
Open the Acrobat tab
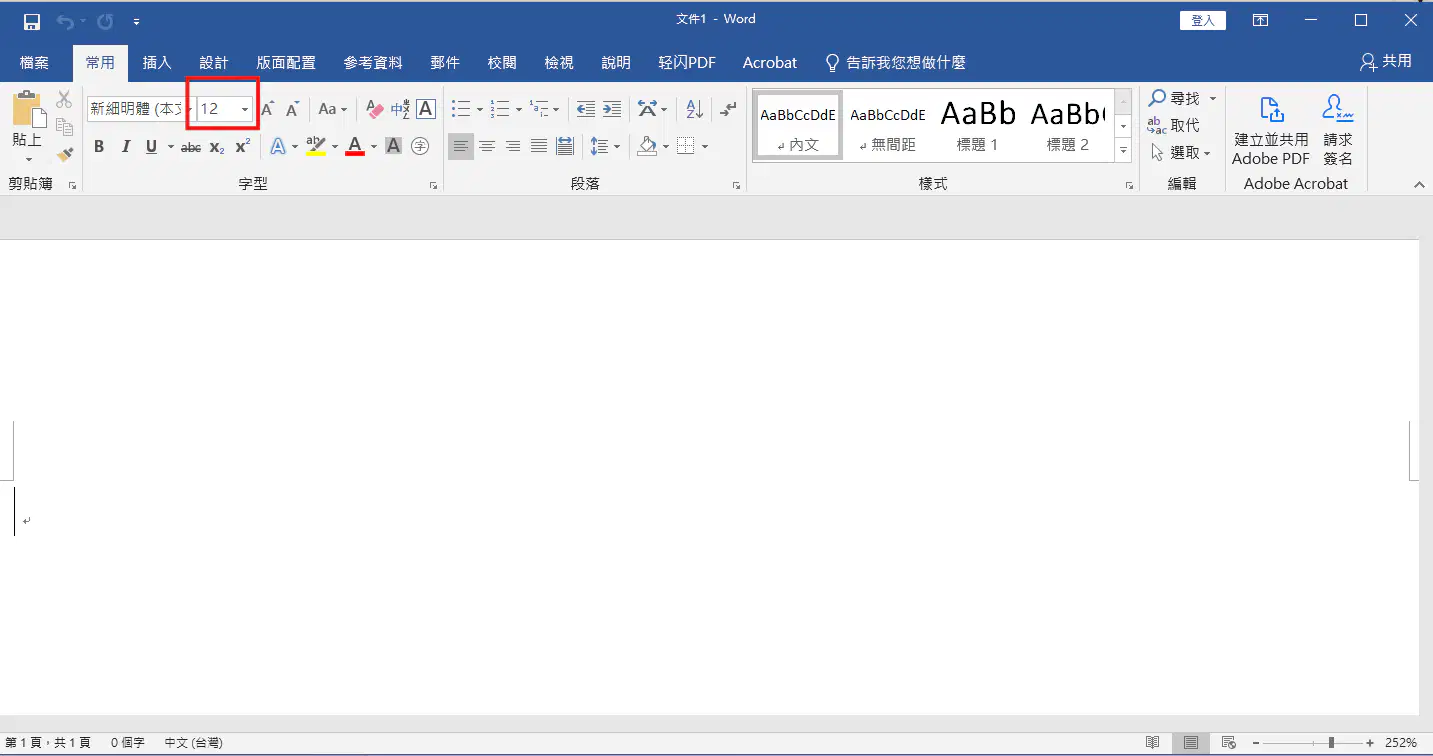[770, 62]
